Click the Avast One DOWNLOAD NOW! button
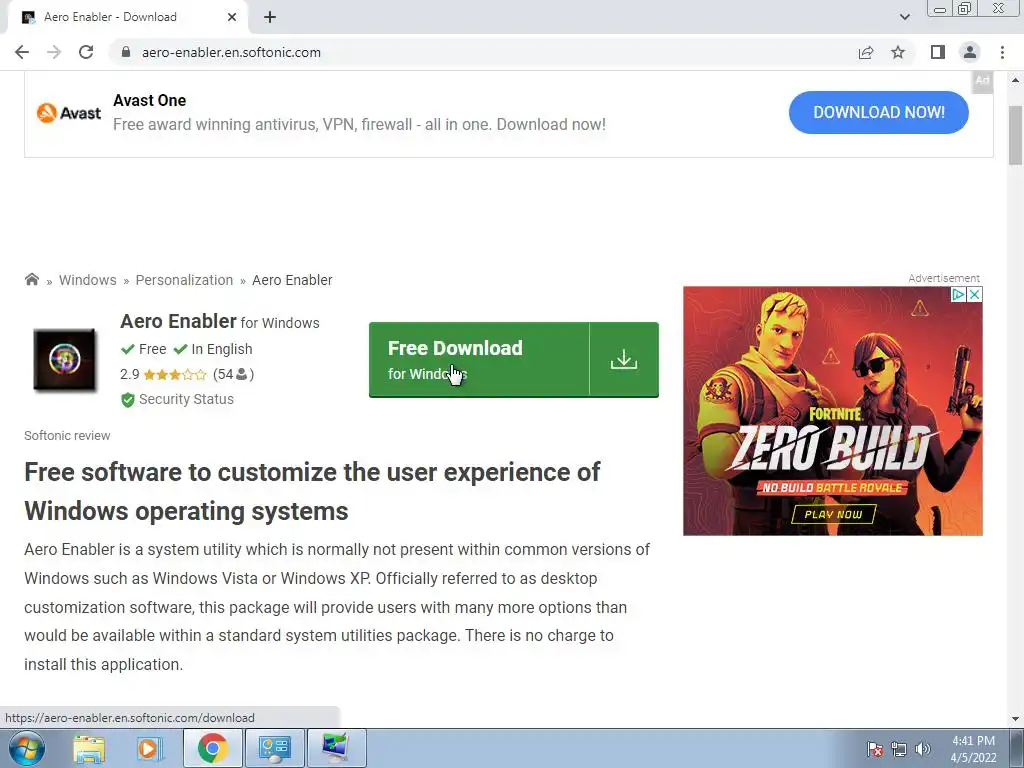The image size is (1024, 768). (x=878, y=112)
